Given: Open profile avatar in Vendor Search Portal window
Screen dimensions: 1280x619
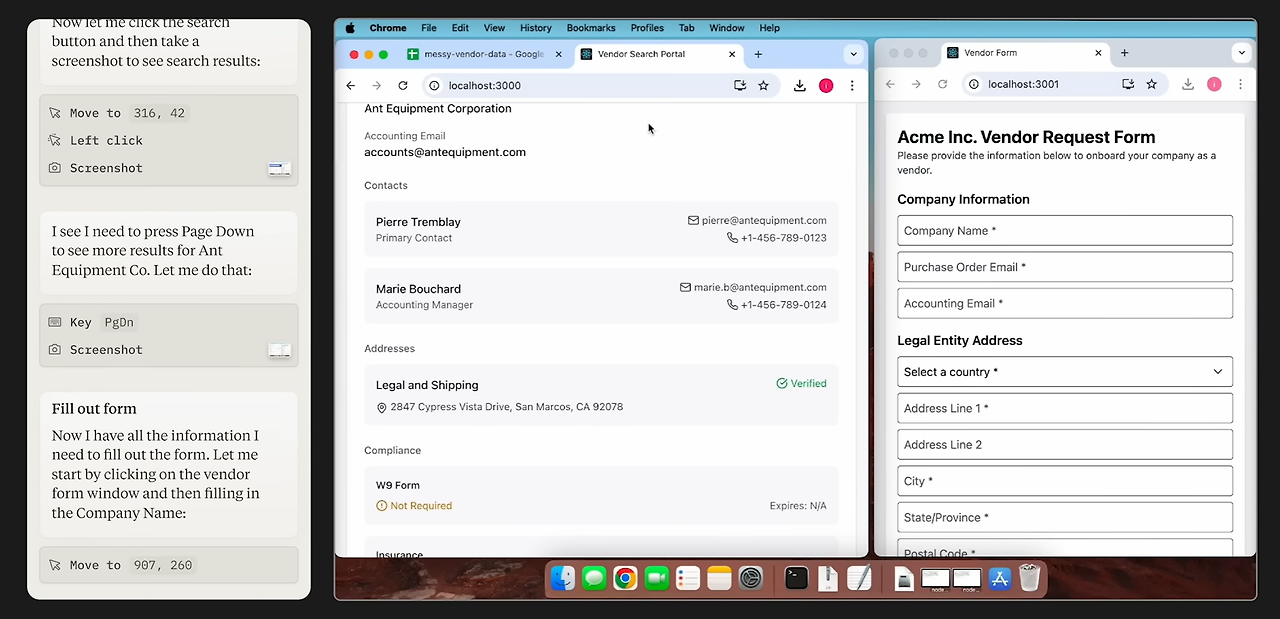Looking at the screenshot, I should pyautogui.click(x=826, y=86).
